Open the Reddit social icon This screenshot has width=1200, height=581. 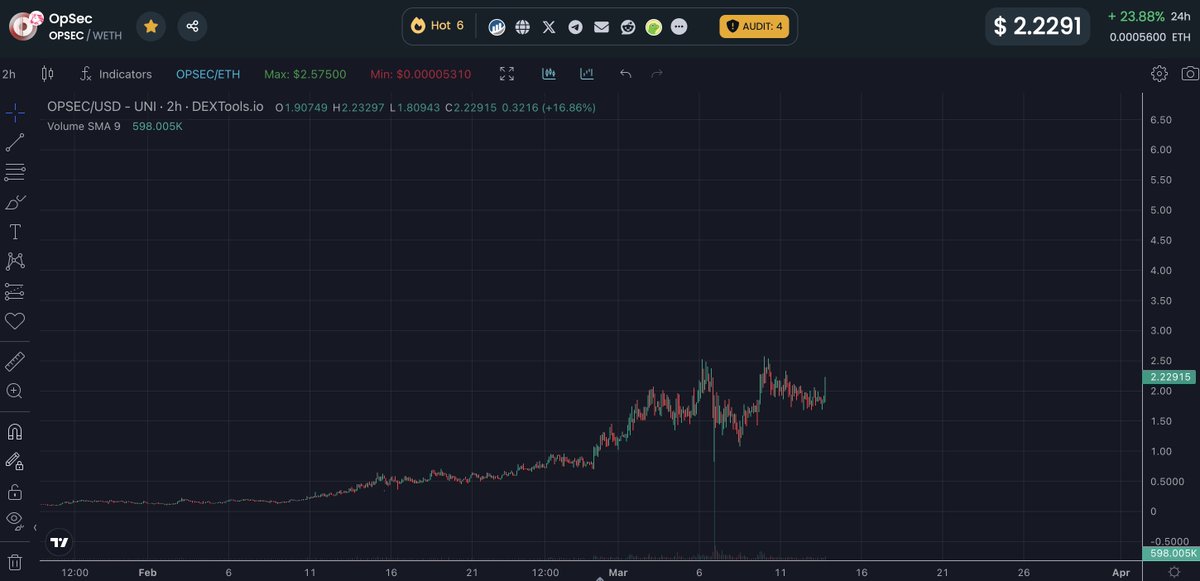(627, 27)
